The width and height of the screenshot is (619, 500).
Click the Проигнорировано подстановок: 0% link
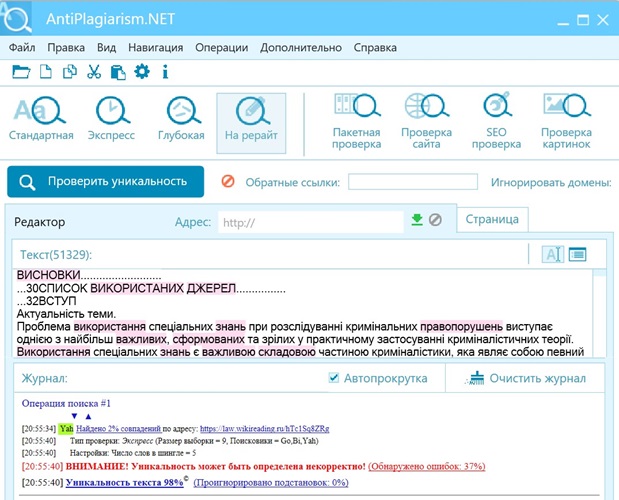pyautogui.click(x=271, y=482)
